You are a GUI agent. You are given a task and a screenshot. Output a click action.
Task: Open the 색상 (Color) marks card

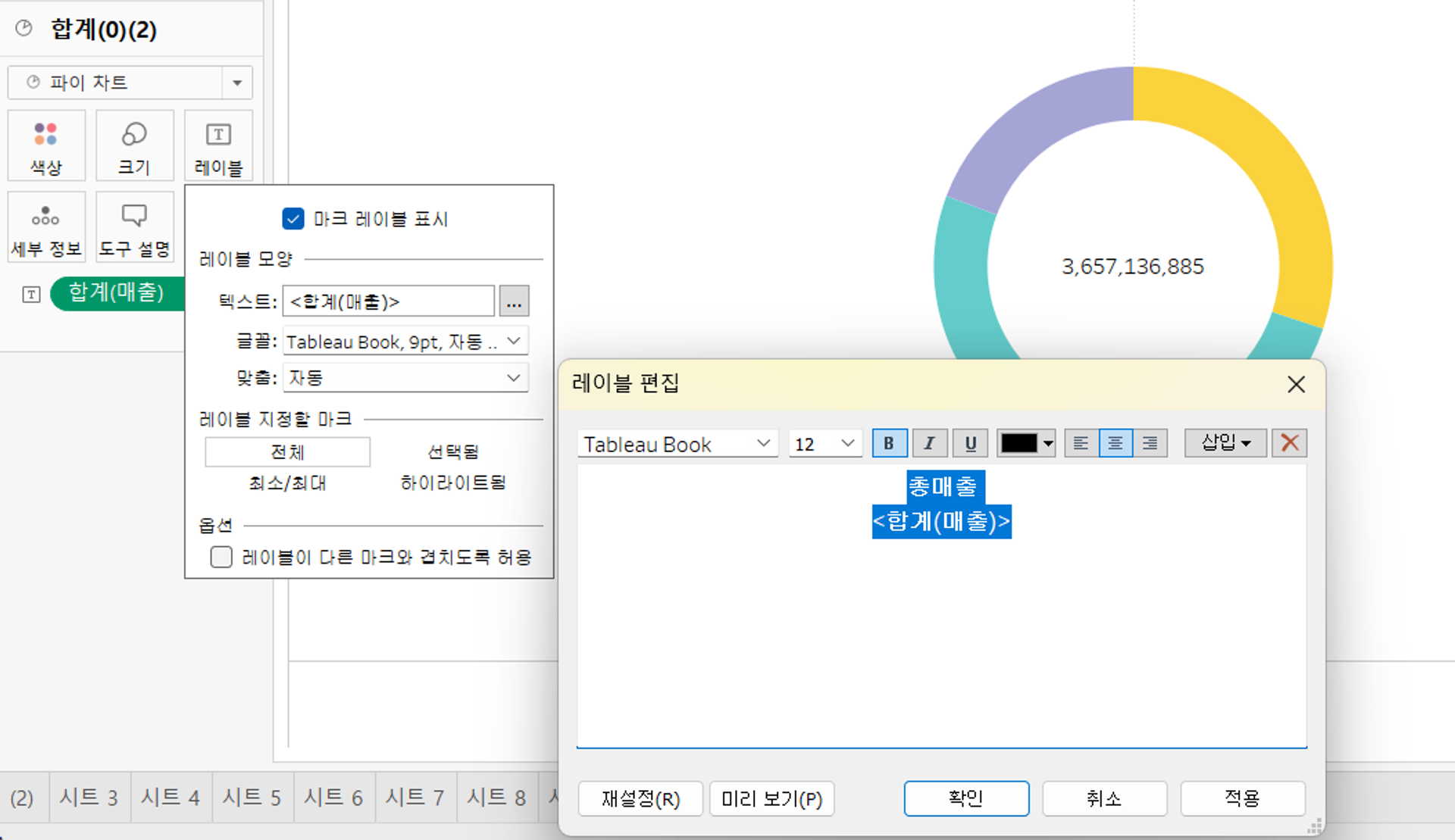pos(46,145)
